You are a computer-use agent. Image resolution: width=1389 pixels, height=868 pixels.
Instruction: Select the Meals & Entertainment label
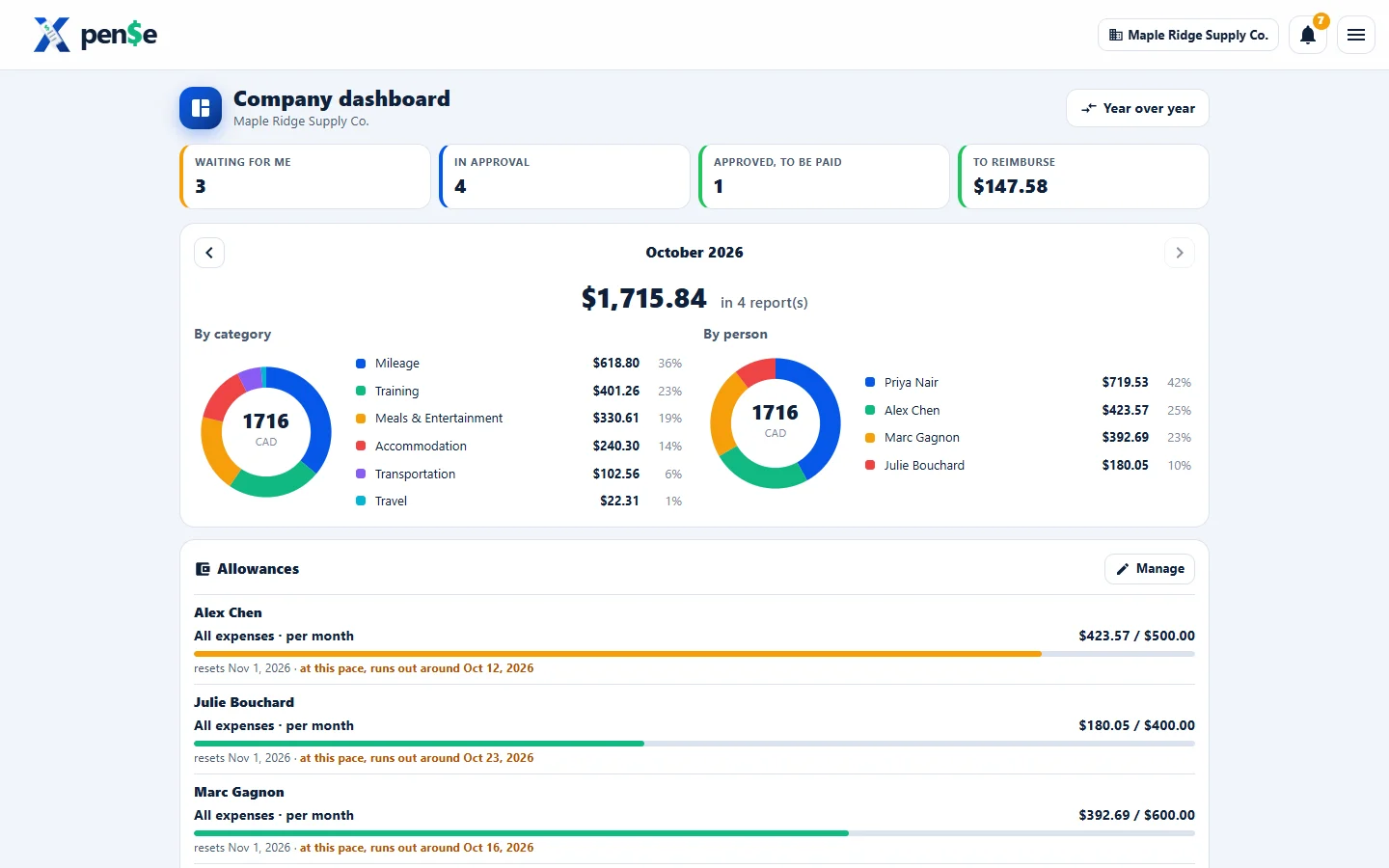click(439, 419)
